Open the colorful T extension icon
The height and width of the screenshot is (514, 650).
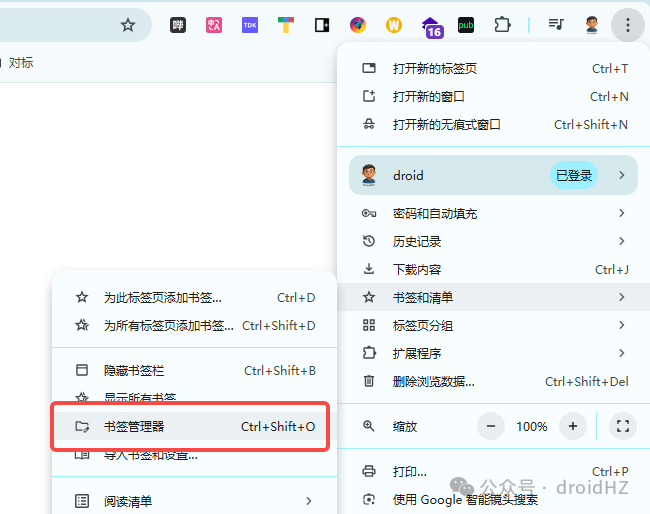pyautogui.click(x=286, y=25)
